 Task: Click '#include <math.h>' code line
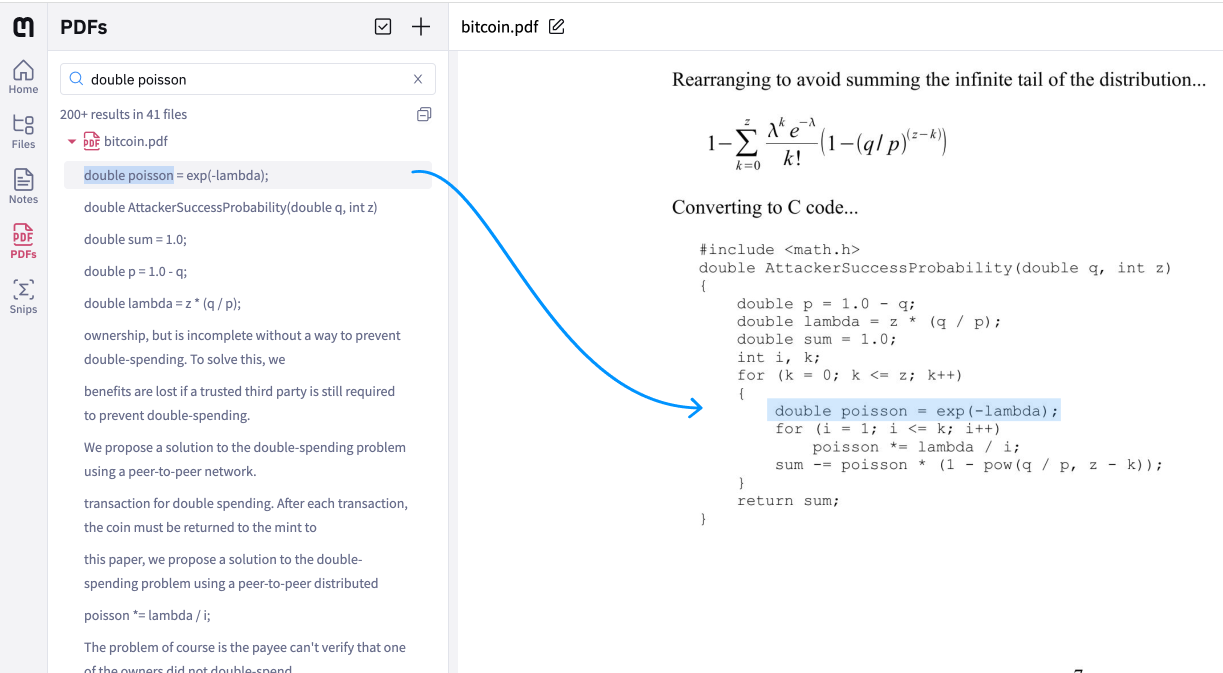779,250
